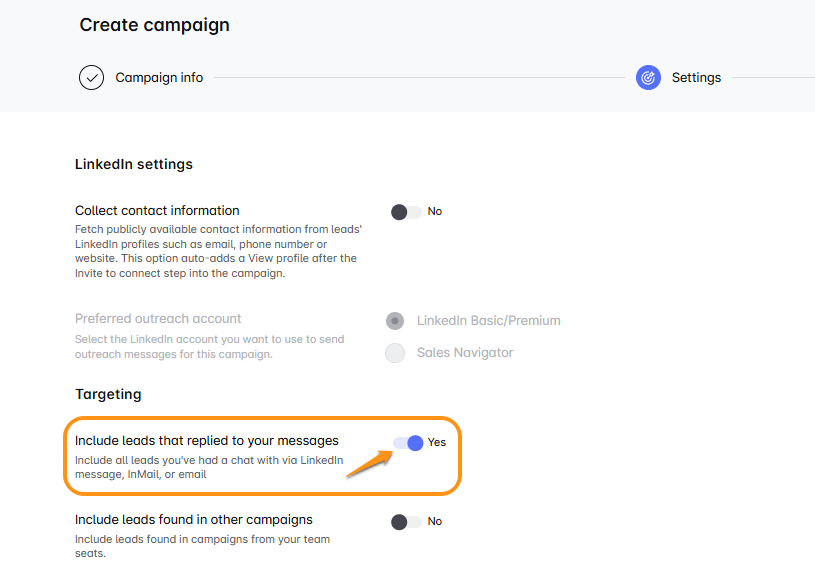Disable Include leads that replied toggle
815x587 pixels.
pos(408,442)
